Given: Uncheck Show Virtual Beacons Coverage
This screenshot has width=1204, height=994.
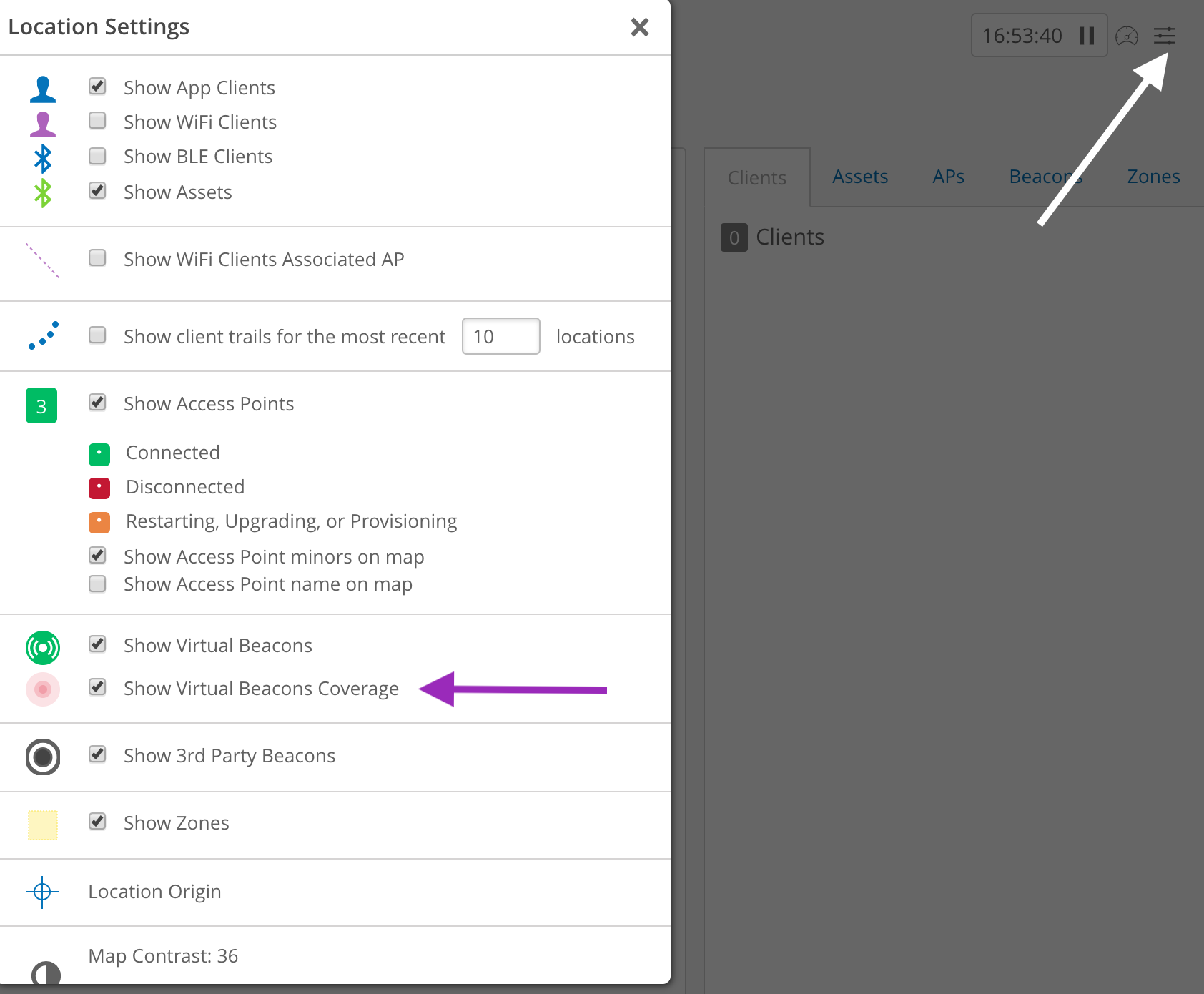Looking at the screenshot, I should point(97,687).
